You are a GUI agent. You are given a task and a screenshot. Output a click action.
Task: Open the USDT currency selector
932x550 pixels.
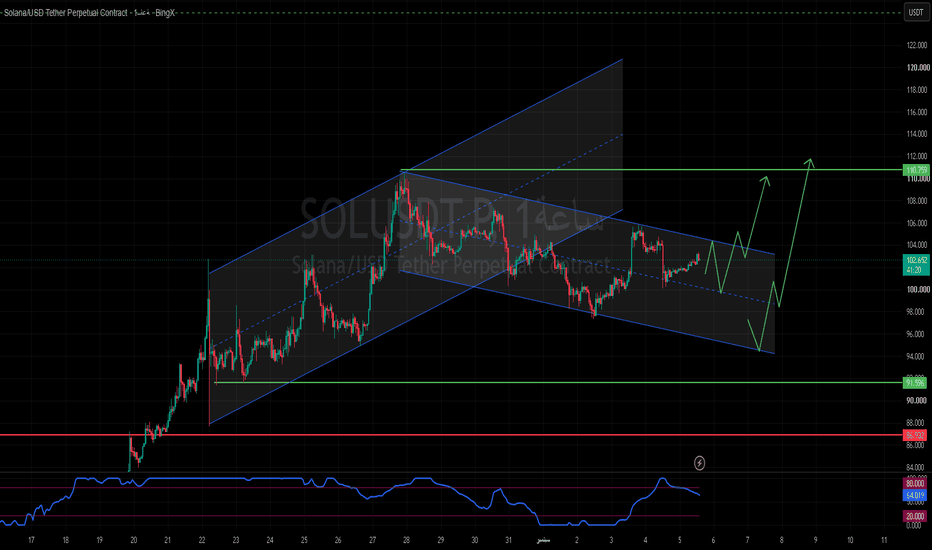click(916, 12)
